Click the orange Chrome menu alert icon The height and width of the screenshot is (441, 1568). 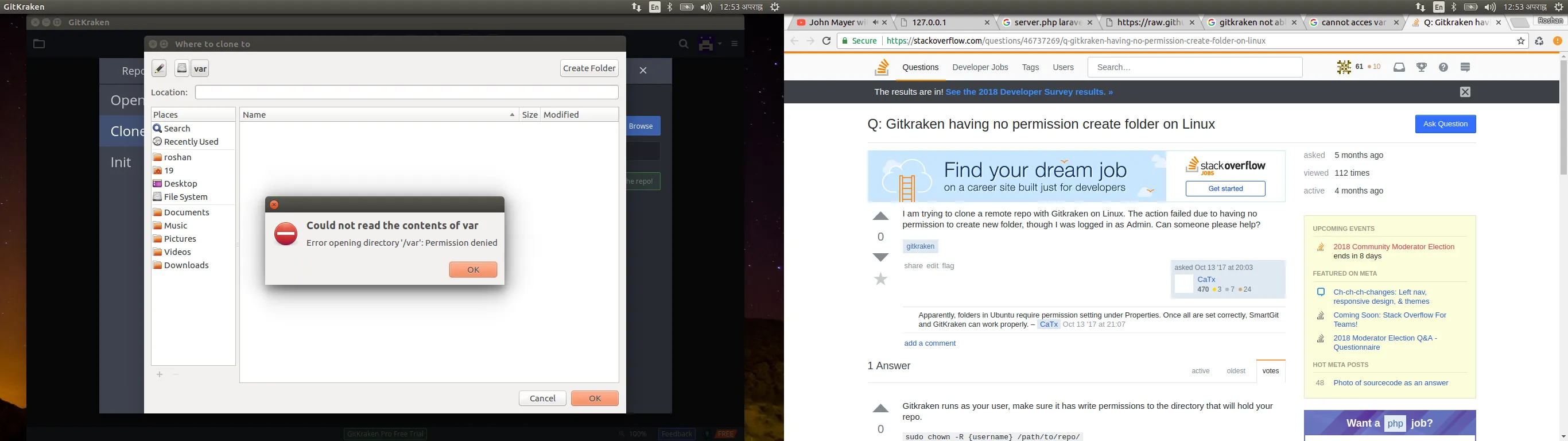pyautogui.click(x=1558, y=41)
